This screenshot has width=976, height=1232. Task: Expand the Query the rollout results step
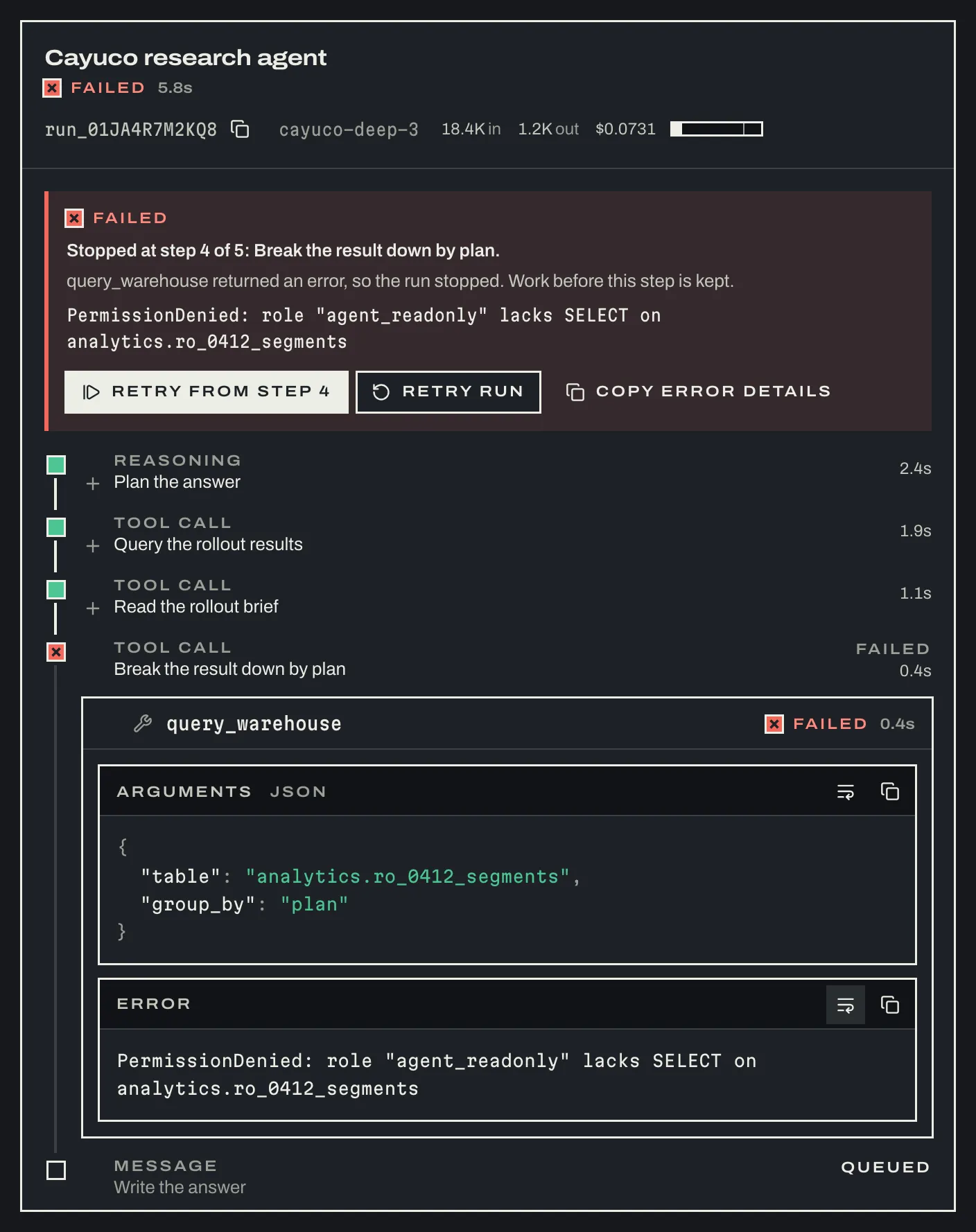[93, 545]
